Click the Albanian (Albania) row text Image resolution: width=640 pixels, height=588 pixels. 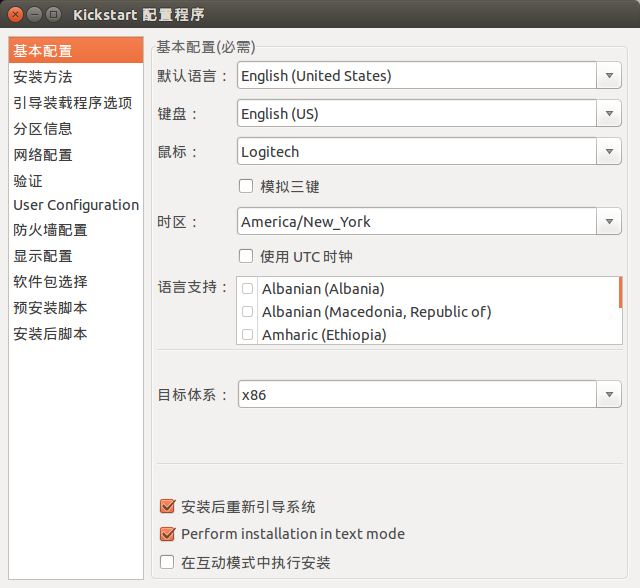point(323,289)
